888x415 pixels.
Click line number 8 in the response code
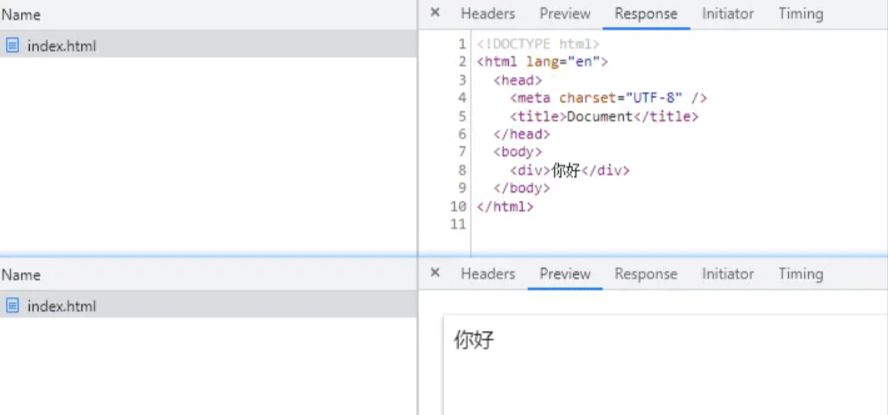point(462,170)
